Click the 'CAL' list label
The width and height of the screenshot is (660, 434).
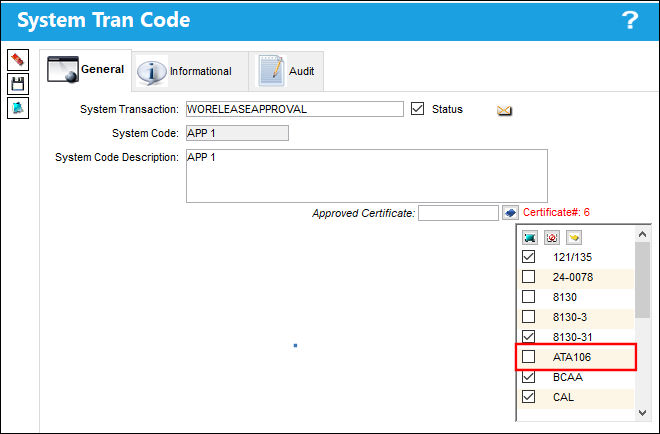point(563,397)
